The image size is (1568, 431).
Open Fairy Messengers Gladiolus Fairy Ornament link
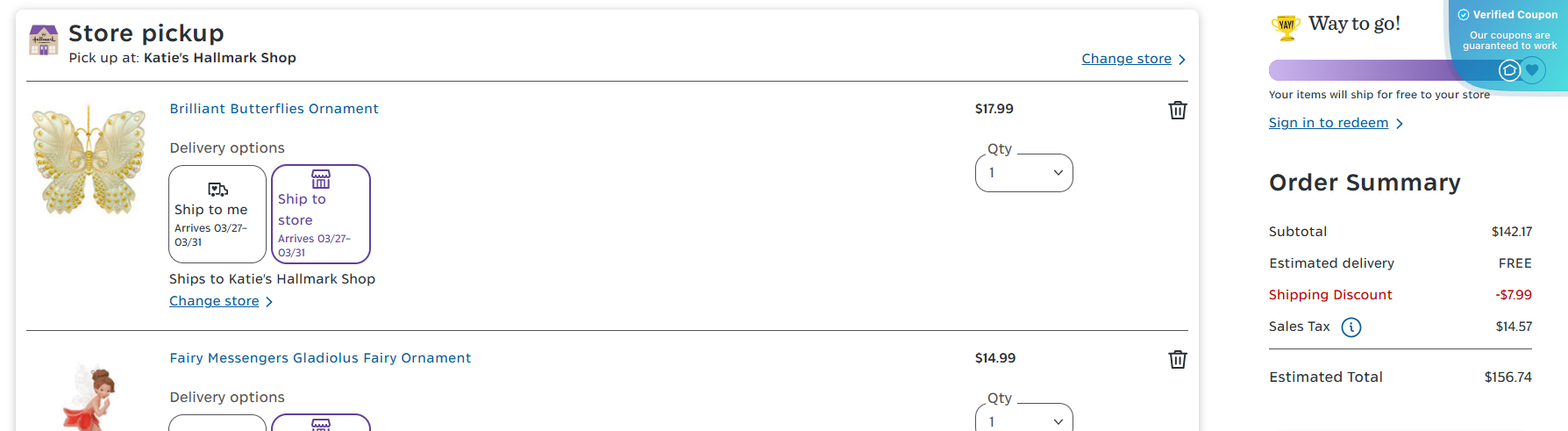pyautogui.click(x=320, y=358)
